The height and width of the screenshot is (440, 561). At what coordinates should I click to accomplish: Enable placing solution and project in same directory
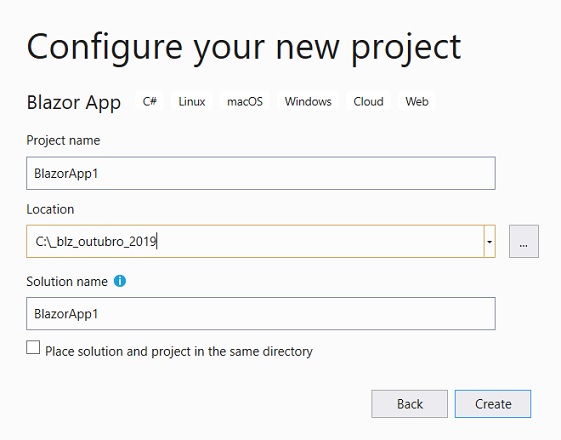(33, 347)
